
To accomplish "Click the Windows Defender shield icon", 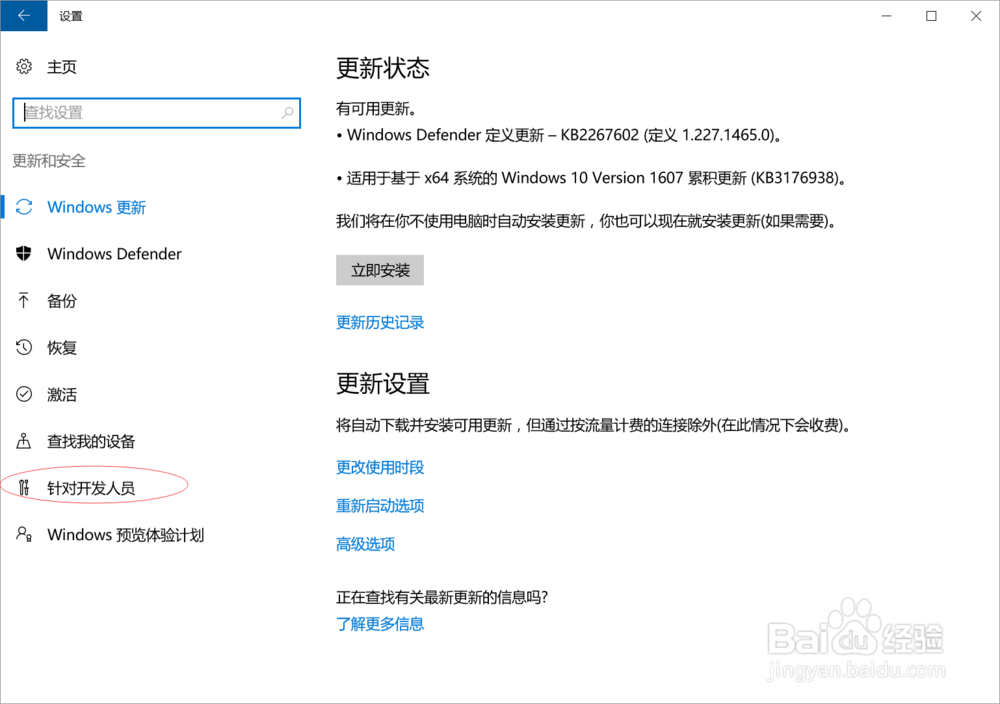I will (24, 254).
